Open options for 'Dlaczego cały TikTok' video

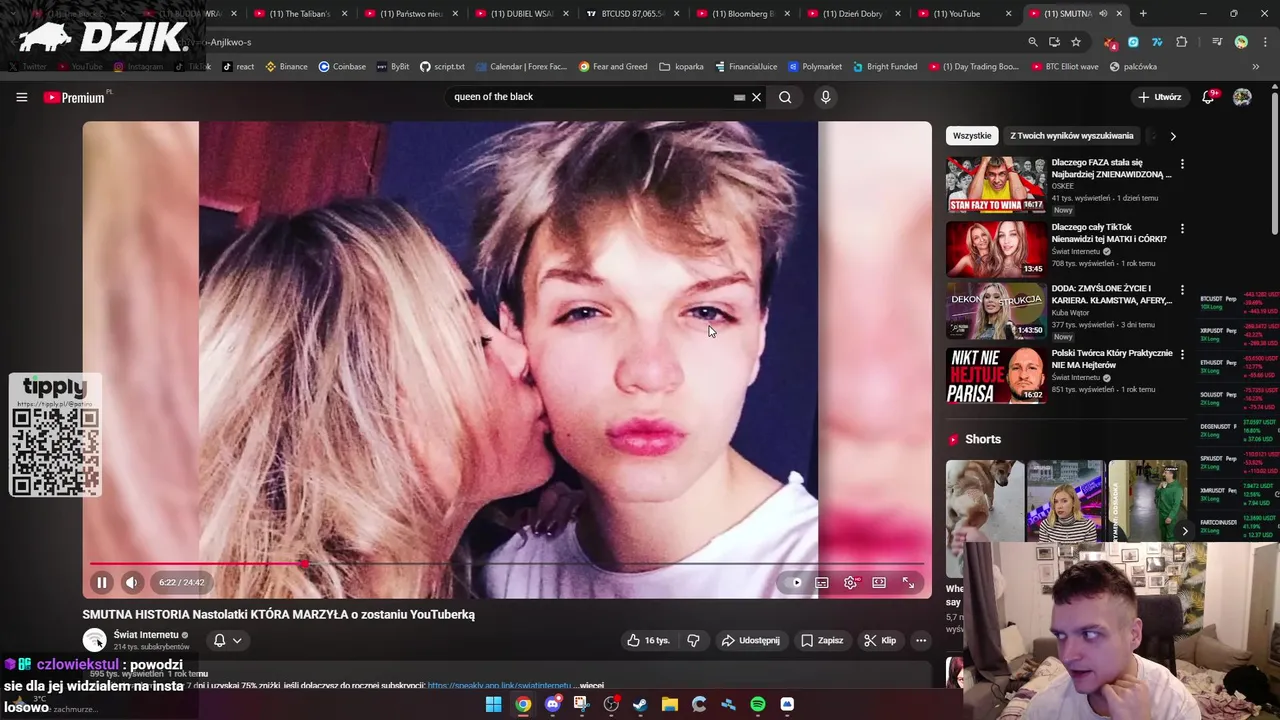[1182, 229]
